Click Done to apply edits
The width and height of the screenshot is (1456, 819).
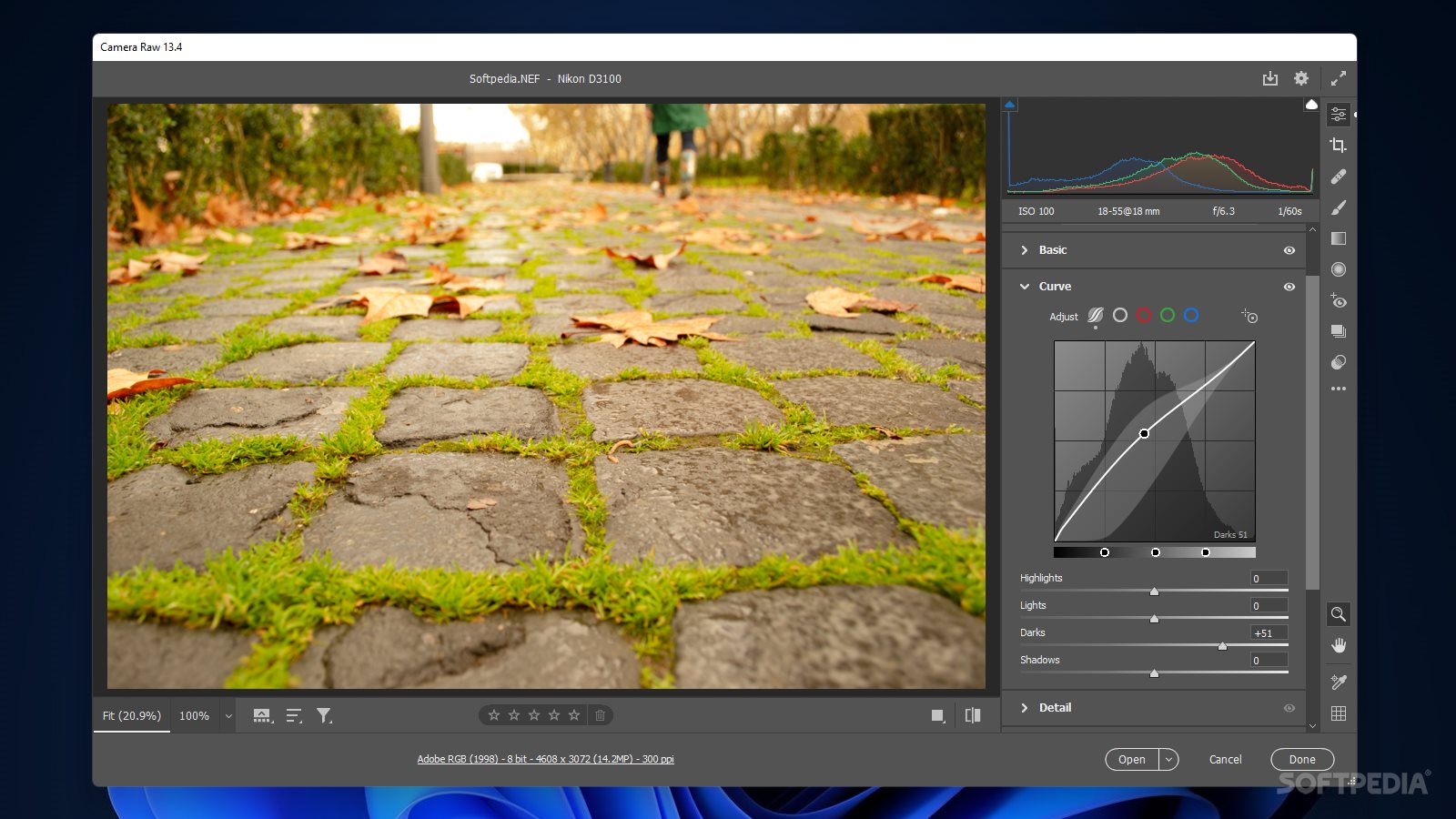[x=1301, y=759]
